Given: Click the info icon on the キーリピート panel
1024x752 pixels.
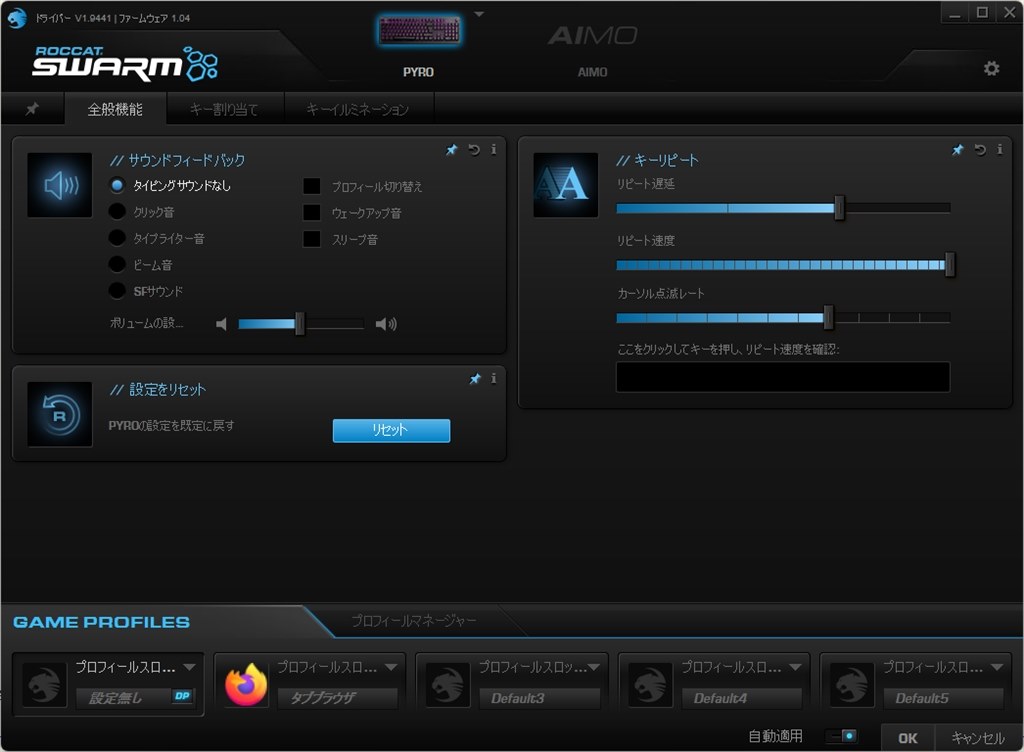Looking at the screenshot, I should point(999,150).
